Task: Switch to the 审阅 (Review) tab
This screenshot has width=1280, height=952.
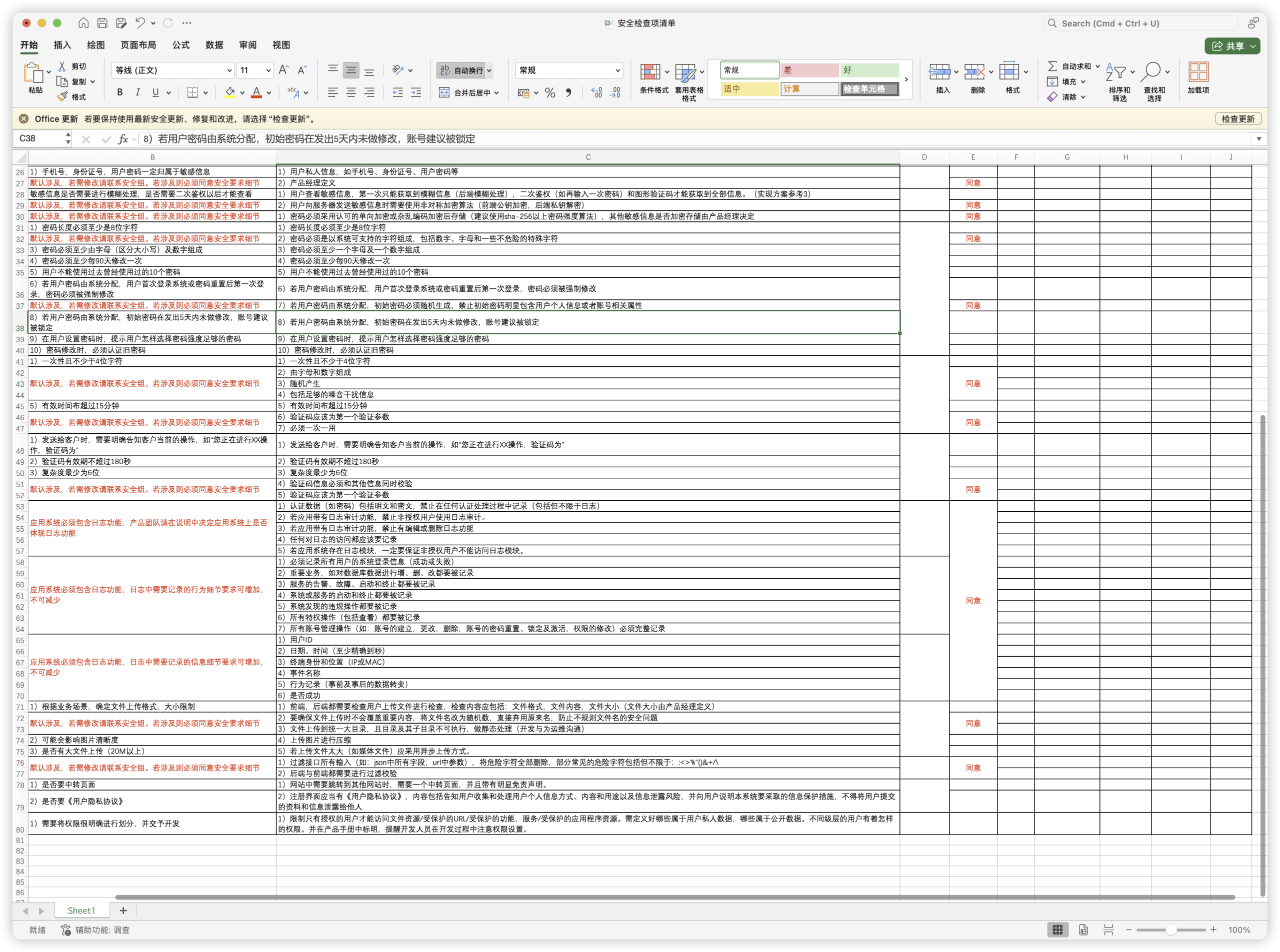Action: tap(247, 45)
